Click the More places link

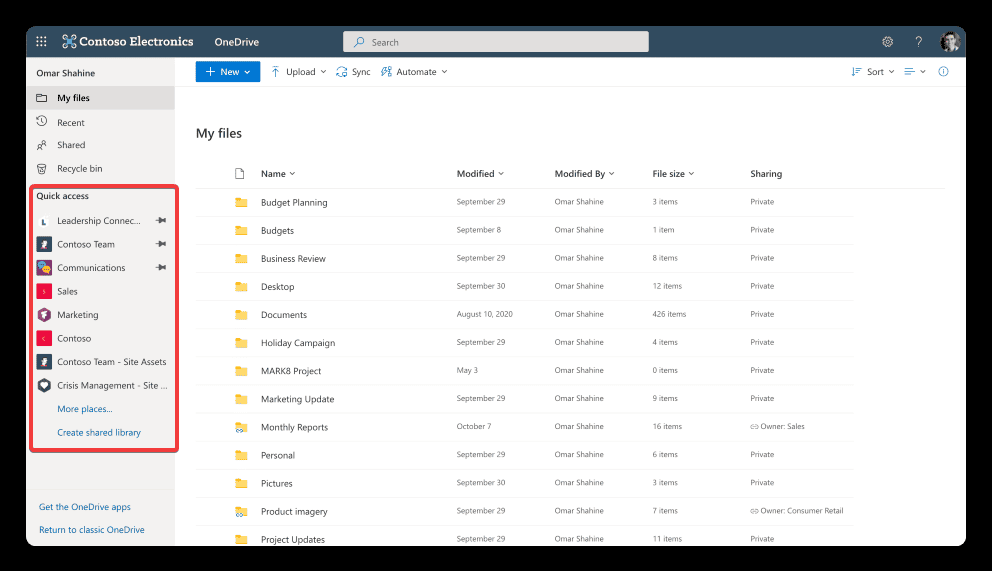tap(85, 409)
